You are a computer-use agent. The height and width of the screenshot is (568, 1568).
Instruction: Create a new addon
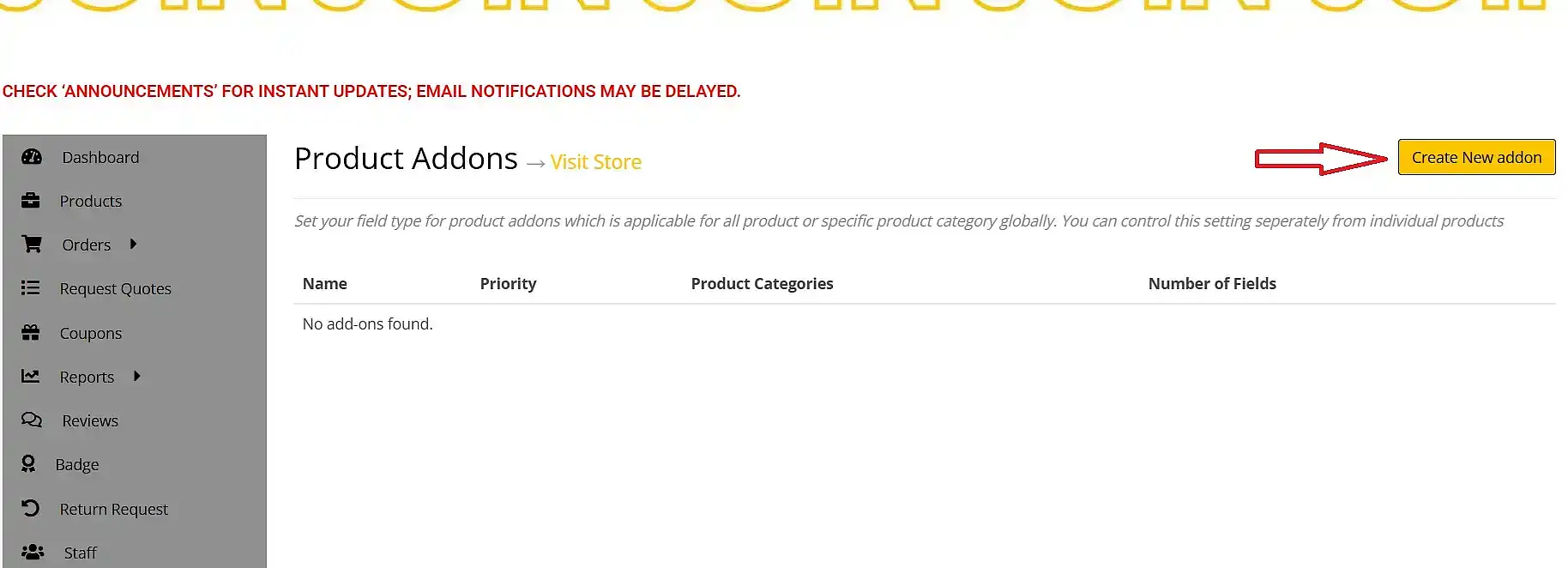(1476, 157)
